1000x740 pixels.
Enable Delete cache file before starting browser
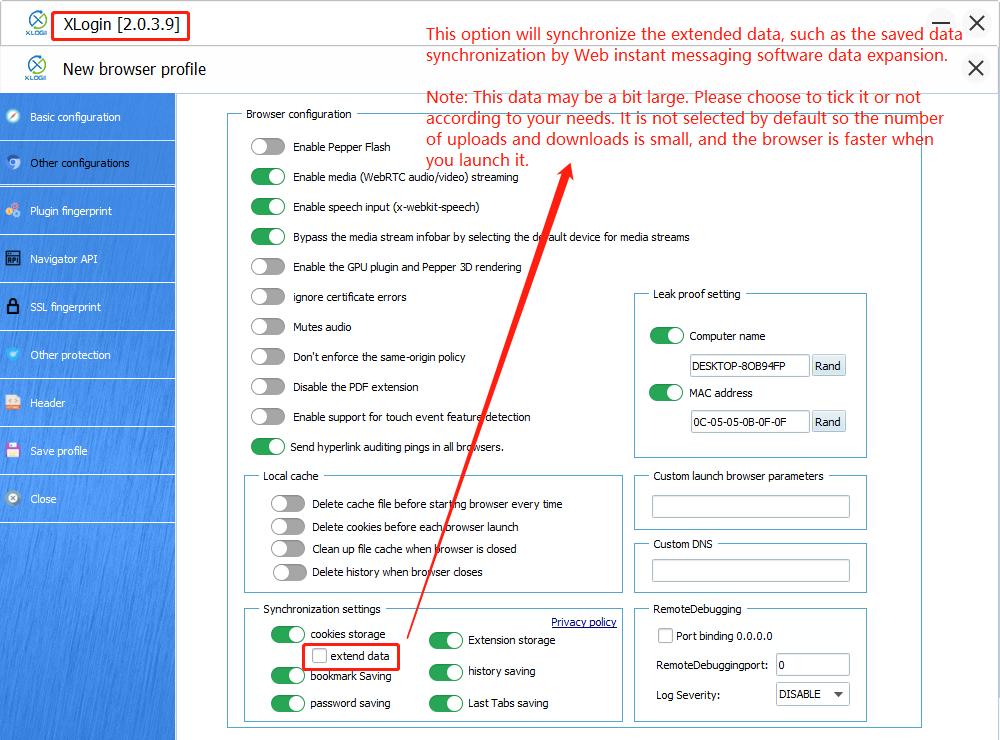pos(288,504)
